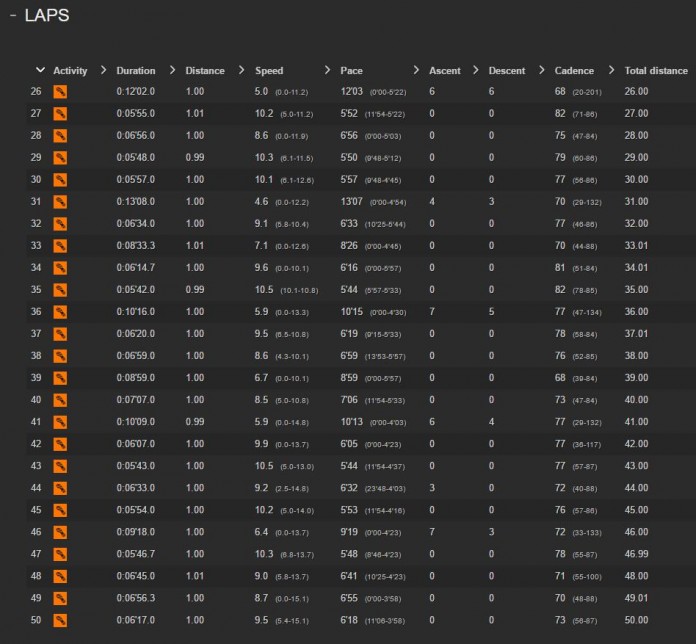Open the activity icon for lap 40
Screen dimensions: 696x644
(60, 400)
